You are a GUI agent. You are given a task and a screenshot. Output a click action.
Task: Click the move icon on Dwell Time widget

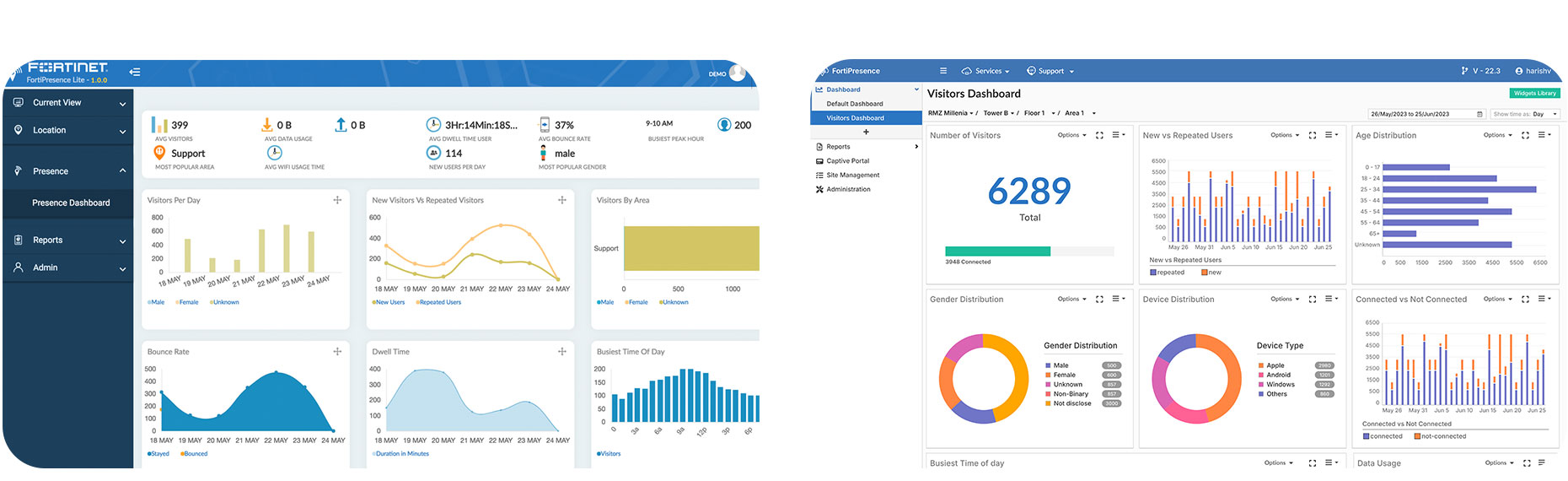click(x=562, y=352)
